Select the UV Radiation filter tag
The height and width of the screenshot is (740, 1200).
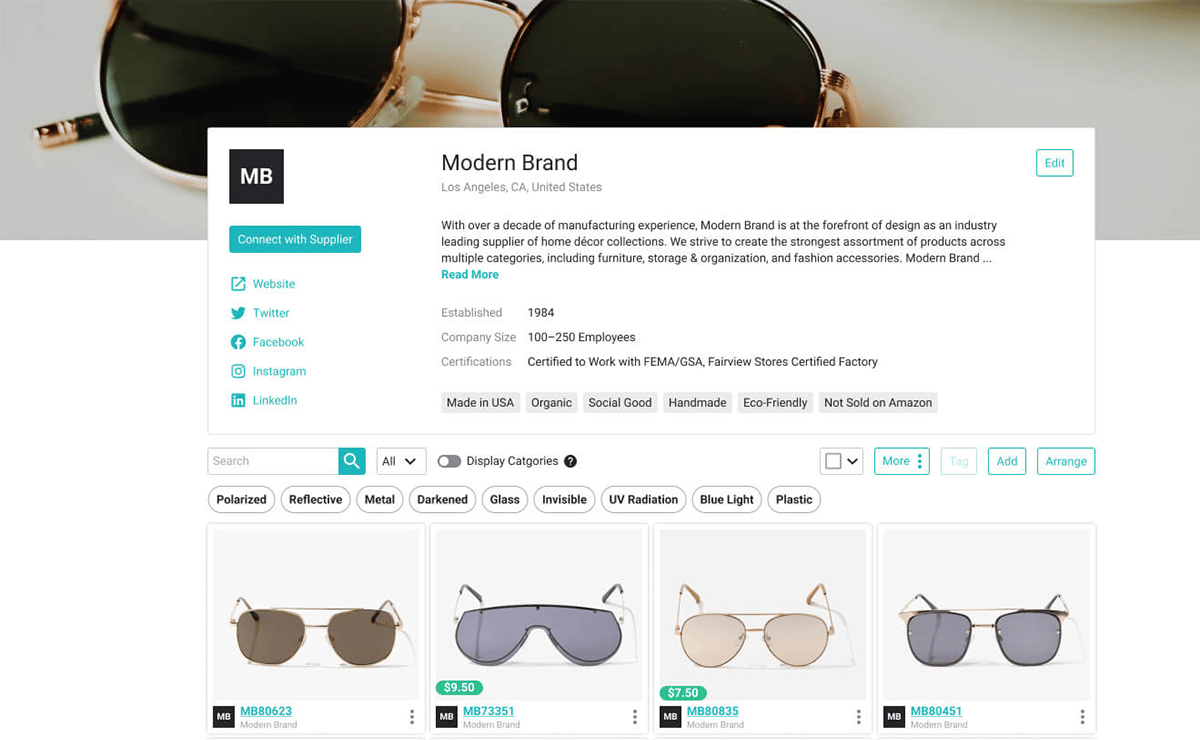coord(643,500)
